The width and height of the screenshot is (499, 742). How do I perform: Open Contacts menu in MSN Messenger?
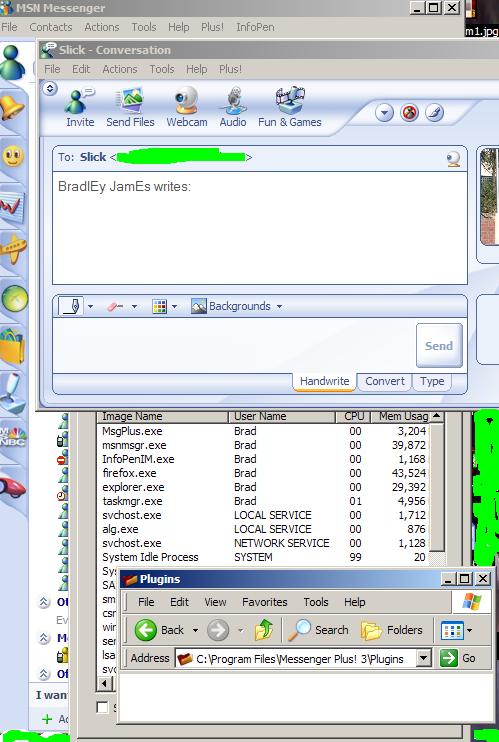click(x=51, y=27)
